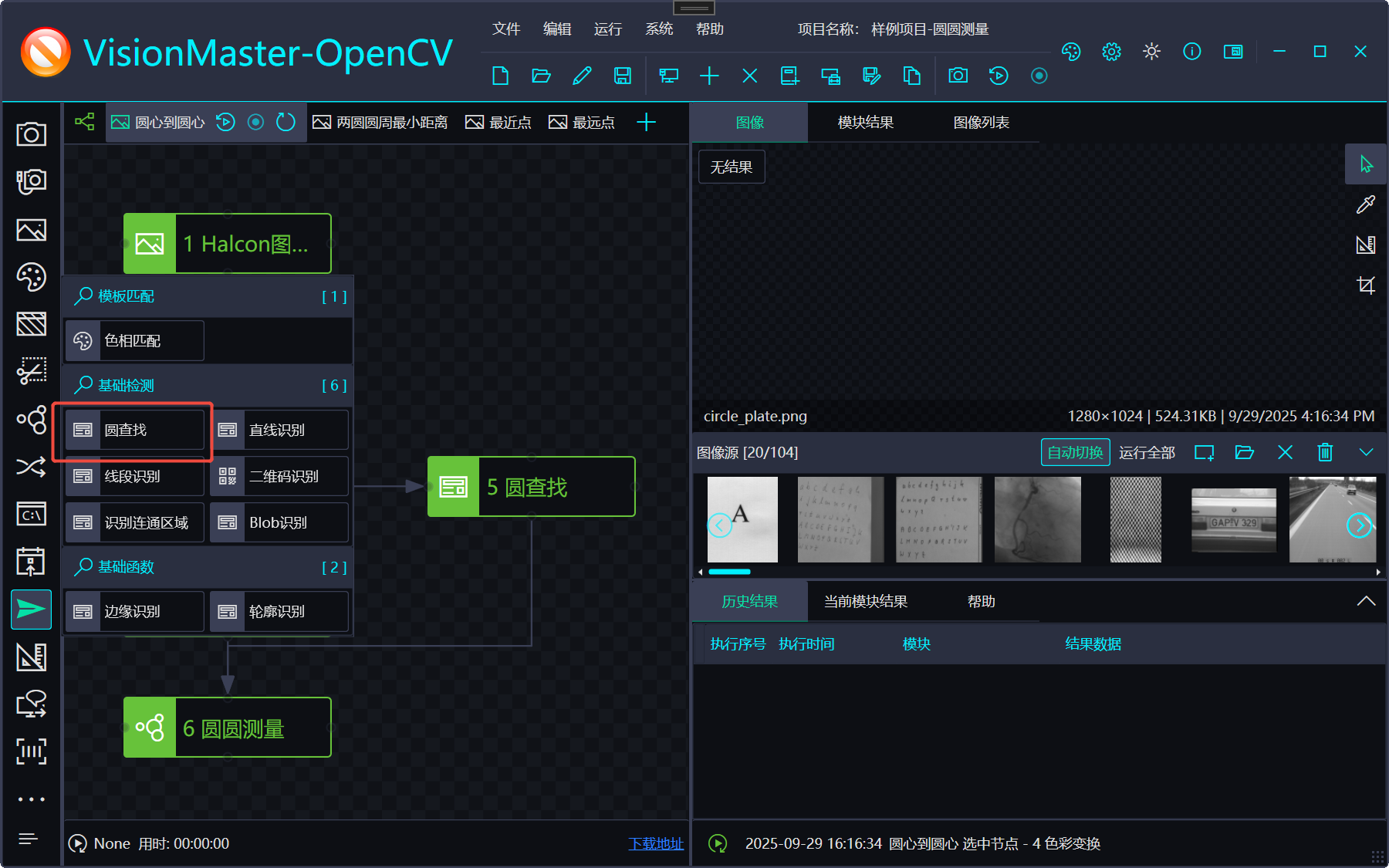Image resolution: width=1389 pixels, height=868 pixels.
Task: Toggle the 自动切换 button
Action: point(1075,452)
